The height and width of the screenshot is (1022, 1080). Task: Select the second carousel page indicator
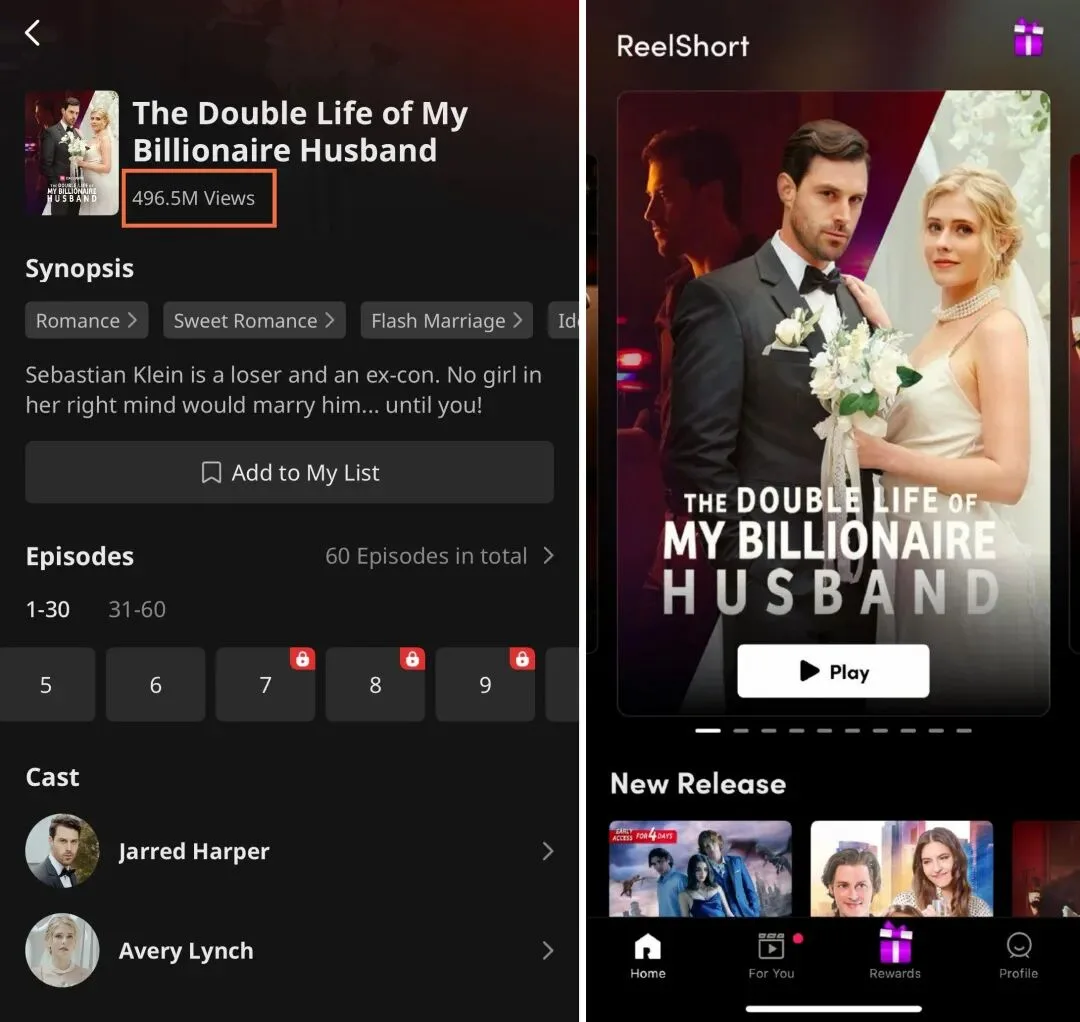[x=740, y=731]
